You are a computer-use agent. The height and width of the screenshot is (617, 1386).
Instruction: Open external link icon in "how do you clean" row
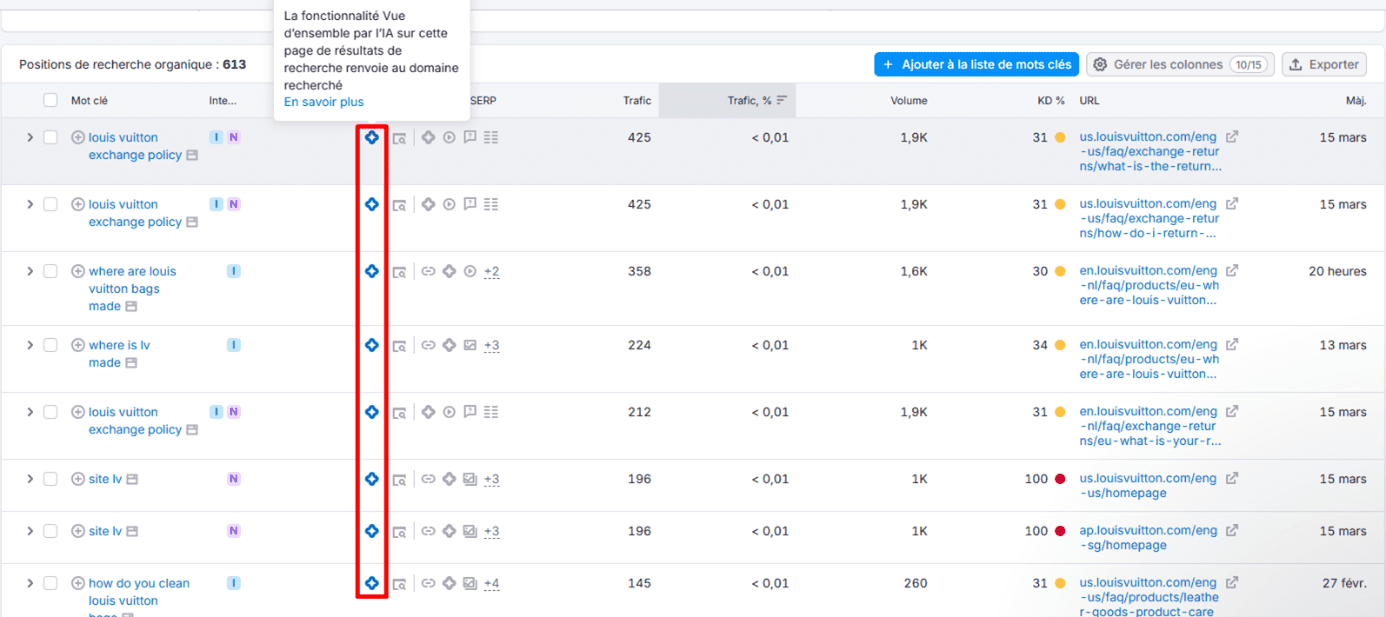coord(1232,583)
